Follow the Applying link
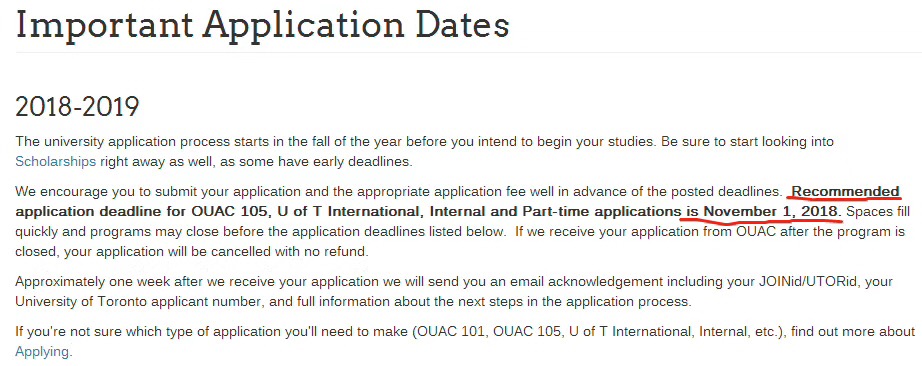This screenshot has height=366, width=922. [x=44, y=352]
